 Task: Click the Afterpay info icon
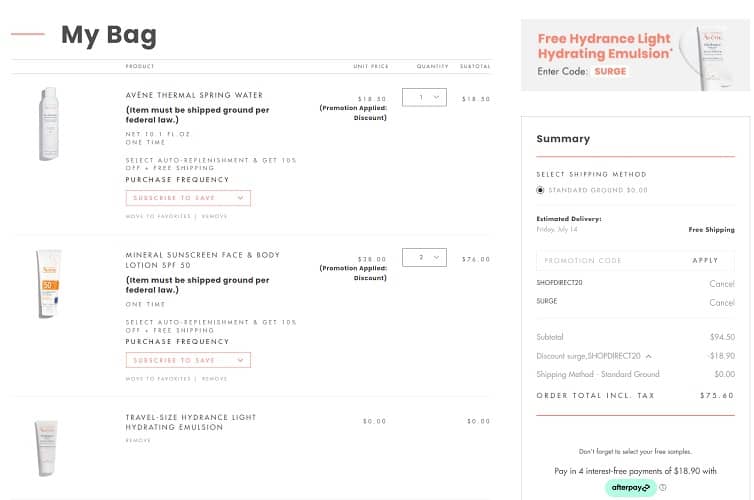pos(663,488)
